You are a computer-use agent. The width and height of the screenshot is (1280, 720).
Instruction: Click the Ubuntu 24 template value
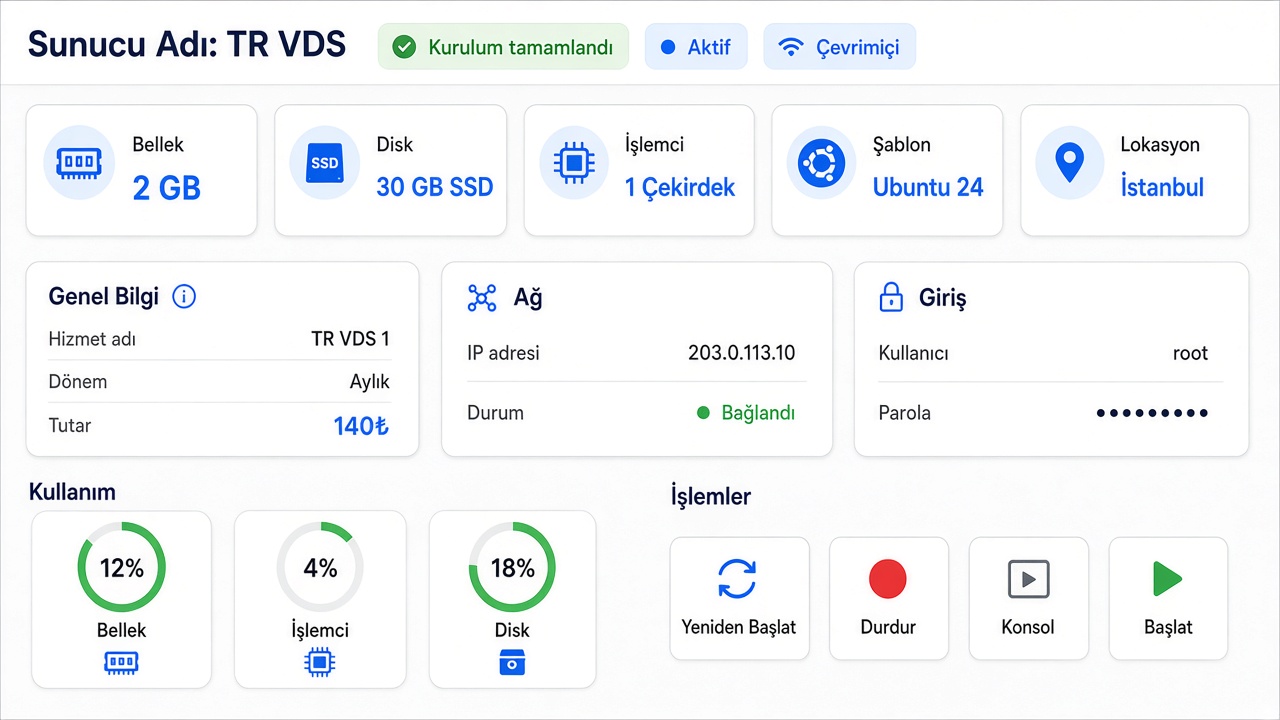[x=928, y=187]
